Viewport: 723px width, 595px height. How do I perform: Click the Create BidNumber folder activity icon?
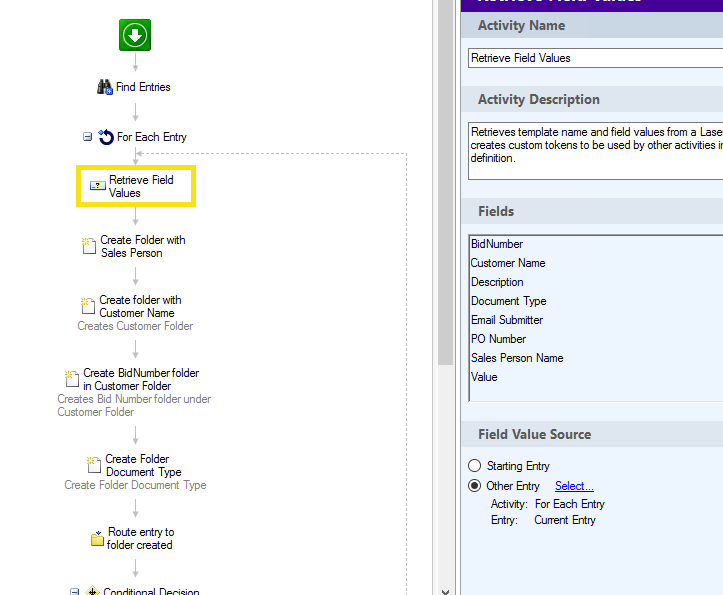(72, 379)
